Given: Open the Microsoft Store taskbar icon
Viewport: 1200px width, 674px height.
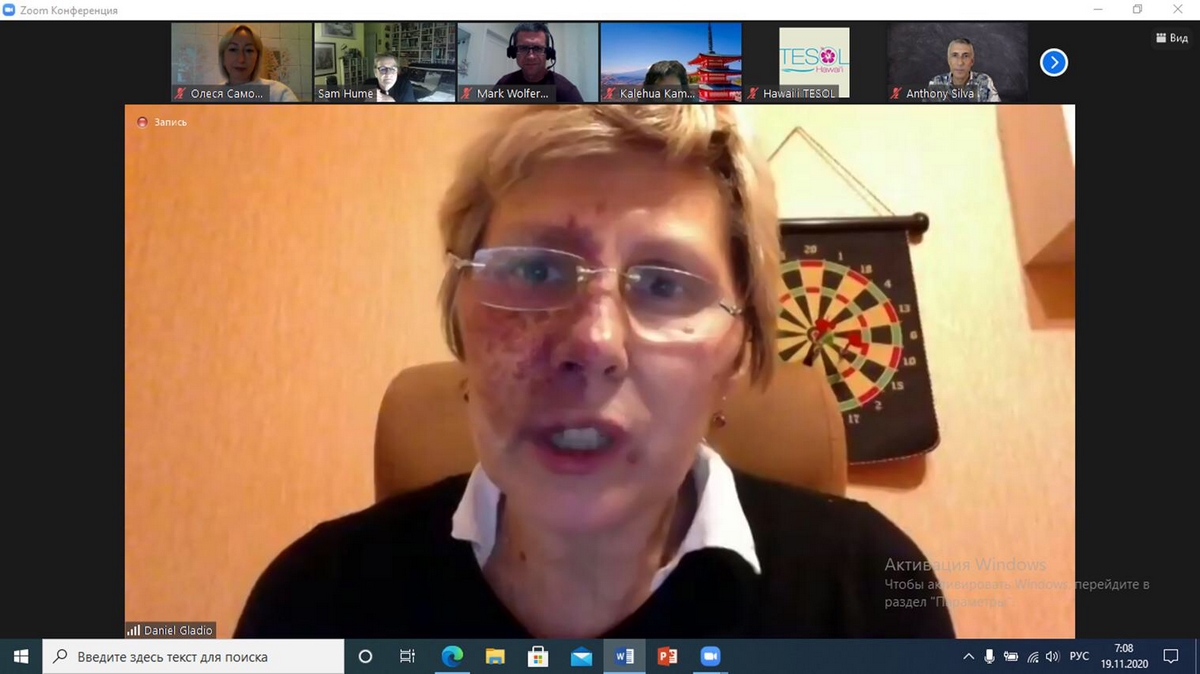Looking at the screenshot, I should (538, 657).
